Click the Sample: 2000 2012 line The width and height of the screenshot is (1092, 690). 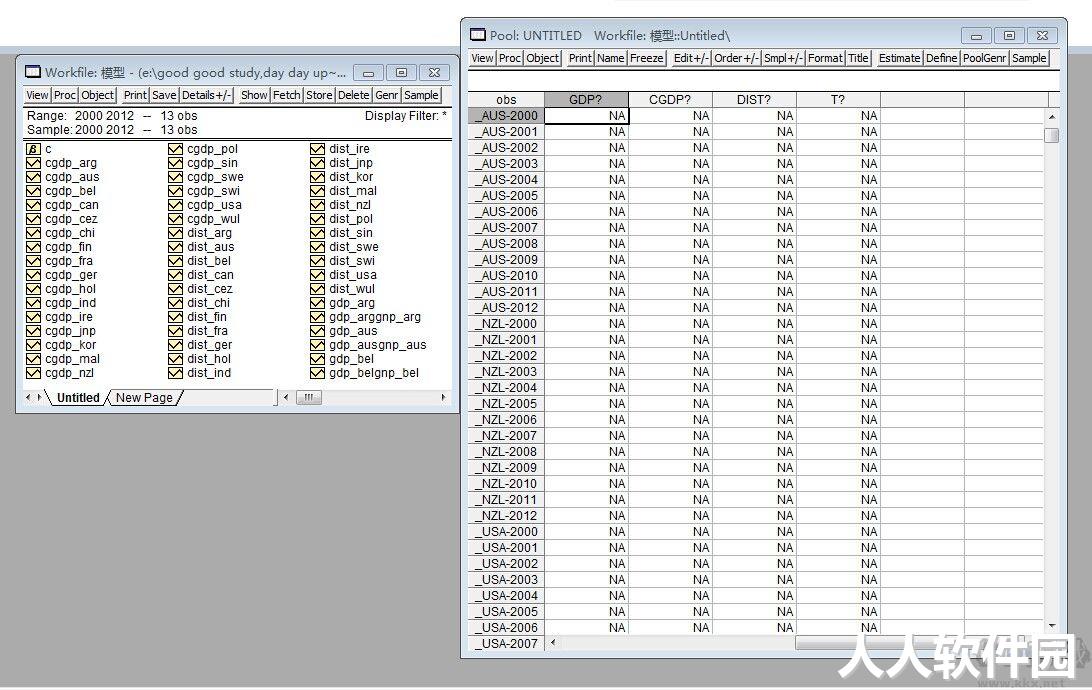click(x=112, y=130)
